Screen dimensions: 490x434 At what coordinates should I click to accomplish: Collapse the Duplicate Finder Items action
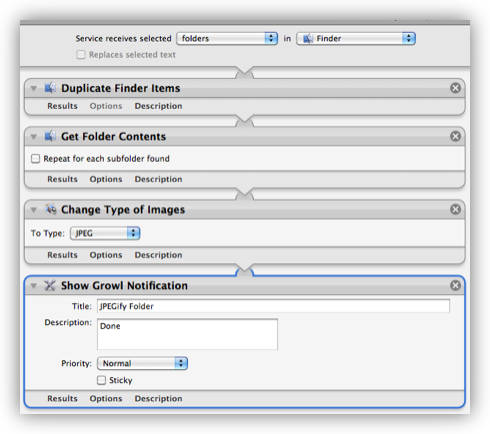[x=34, y=89]
